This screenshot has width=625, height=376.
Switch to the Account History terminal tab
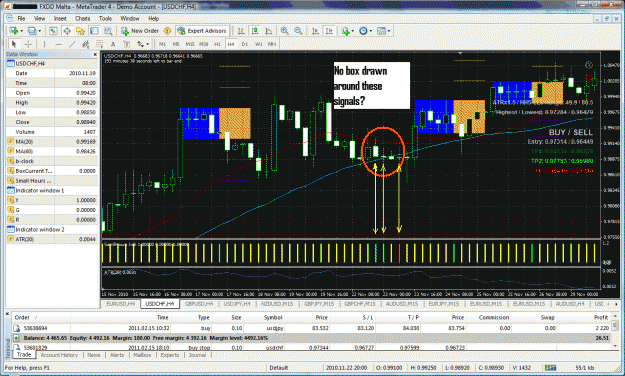tap(59, 355)
